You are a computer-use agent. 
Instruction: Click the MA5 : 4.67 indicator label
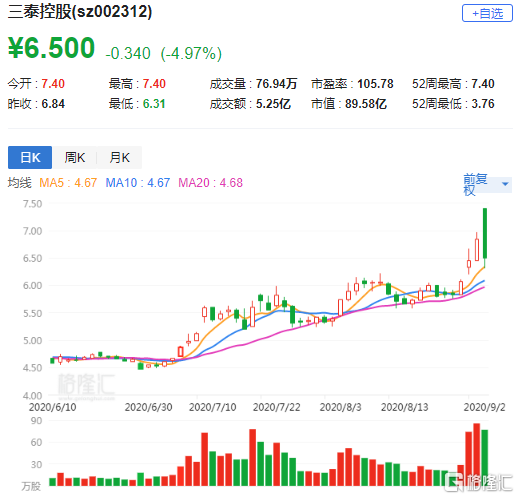click(x=68, y=183)
